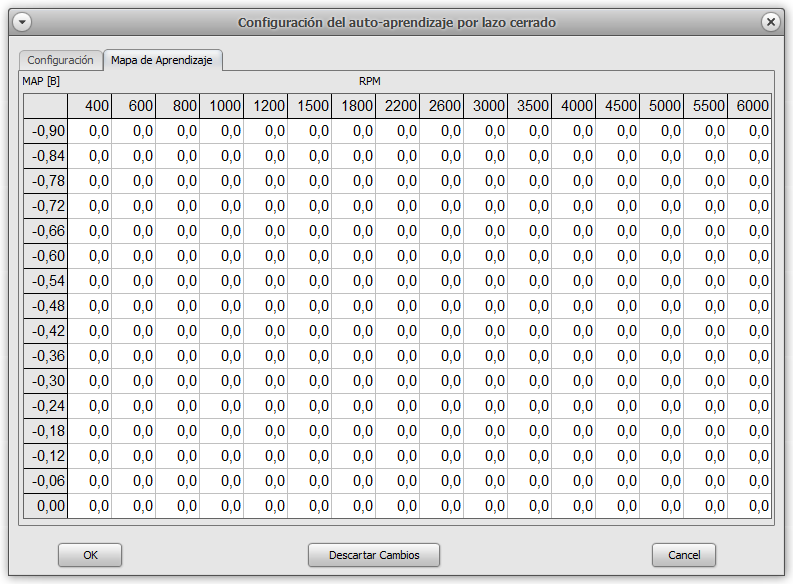The width and height of the screenshot is (793, 584).
Task: Click cell at -0,90 MAP and 400 RPM
Action: coord(90,131)
